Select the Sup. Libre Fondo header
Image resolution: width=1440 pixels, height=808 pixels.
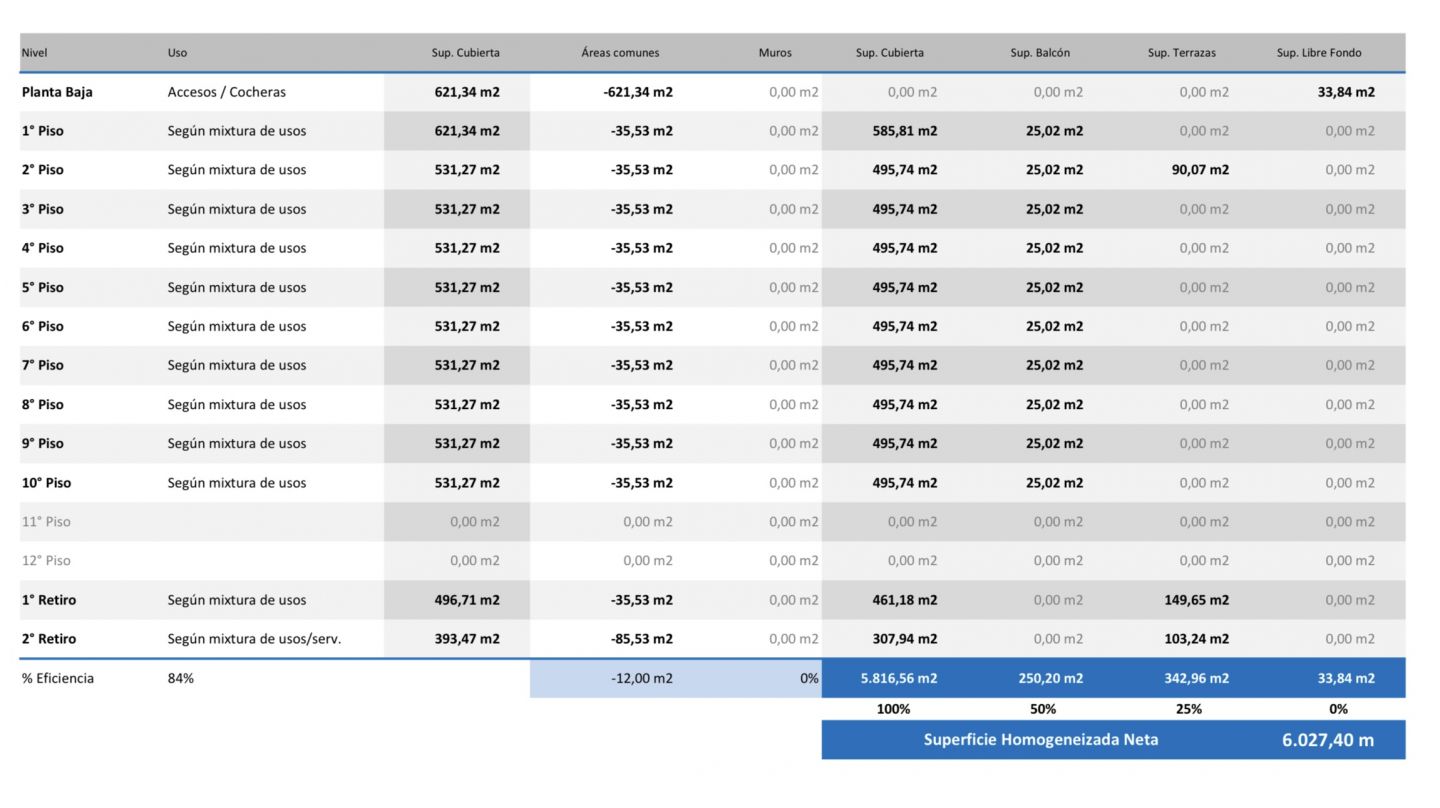tap(1318, 53)
